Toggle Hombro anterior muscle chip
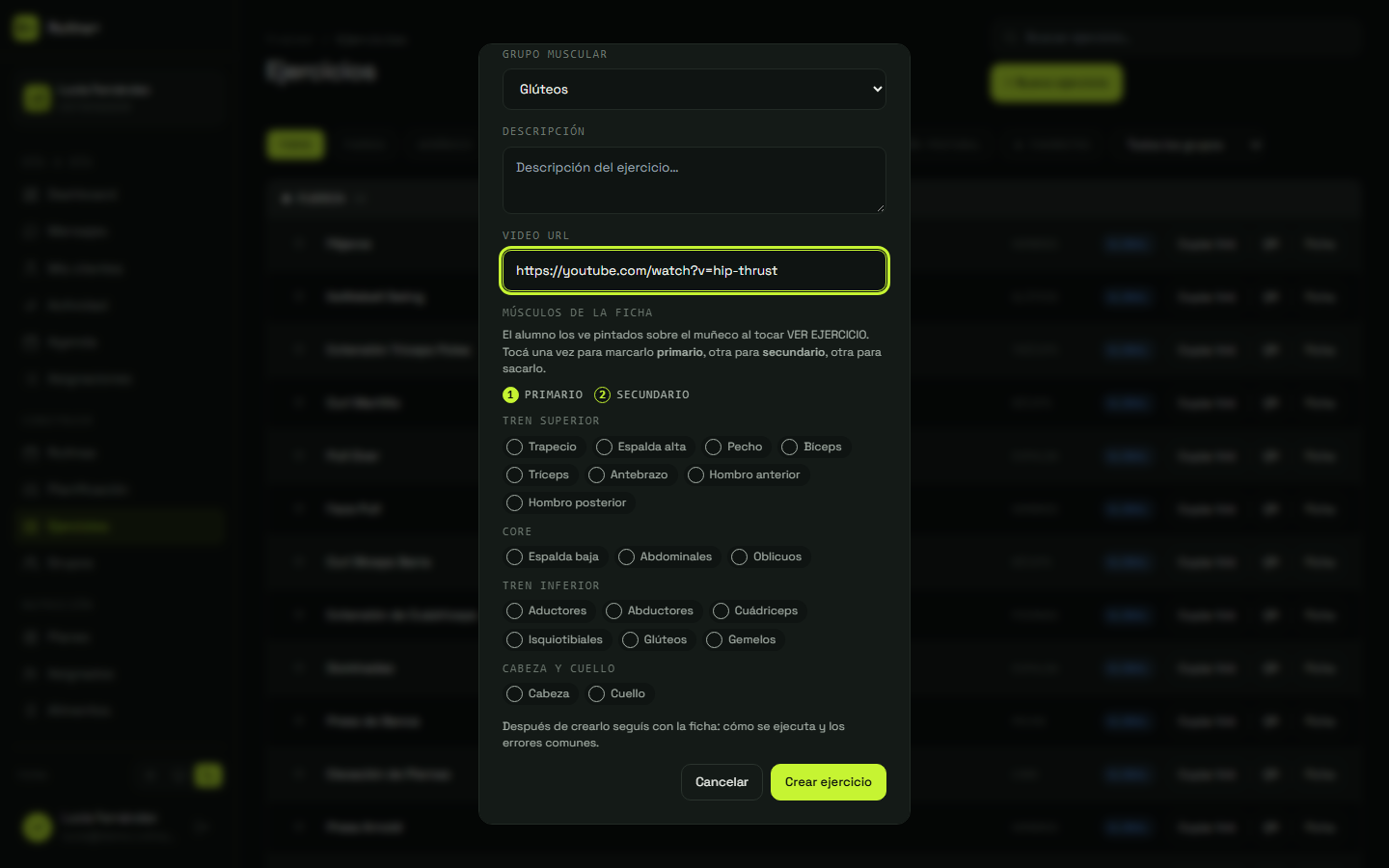Screen dimensions: 1389x868 tap(745, 475)
